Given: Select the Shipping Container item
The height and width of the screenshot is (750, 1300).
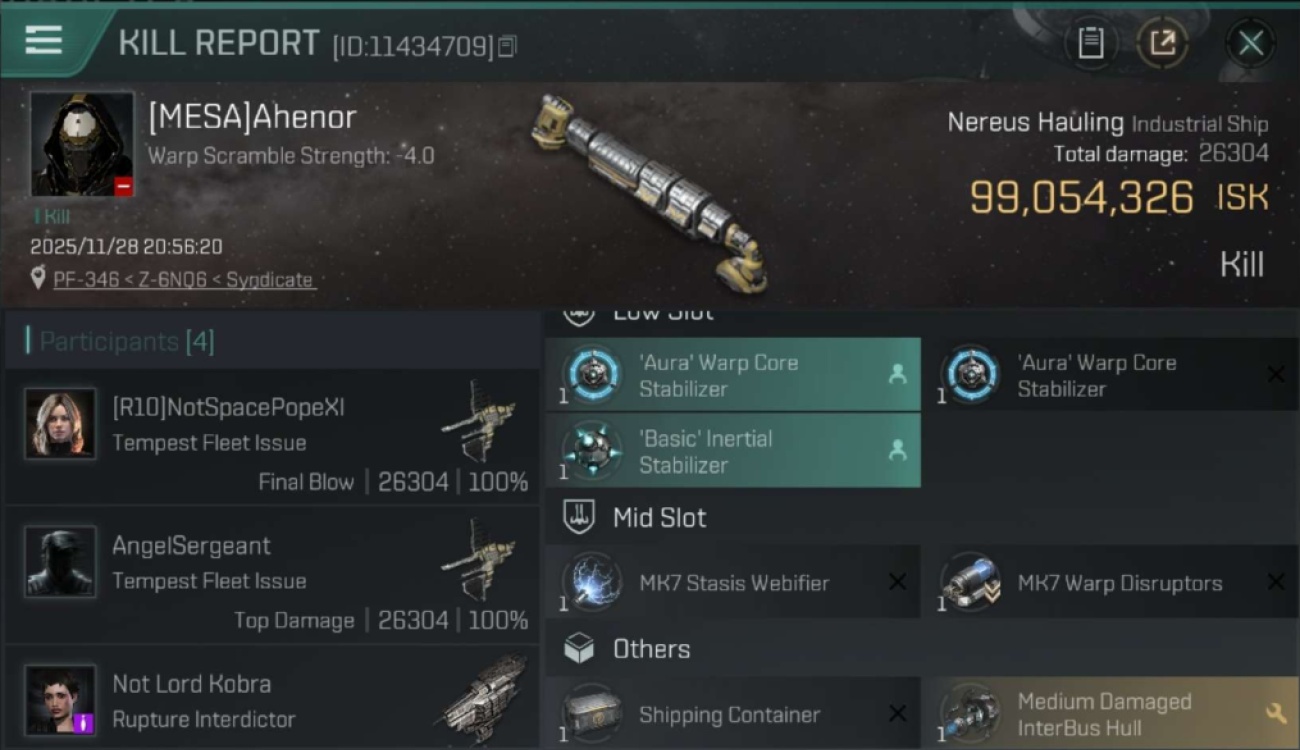Looking at the screenshot, I should pos(733,714).
